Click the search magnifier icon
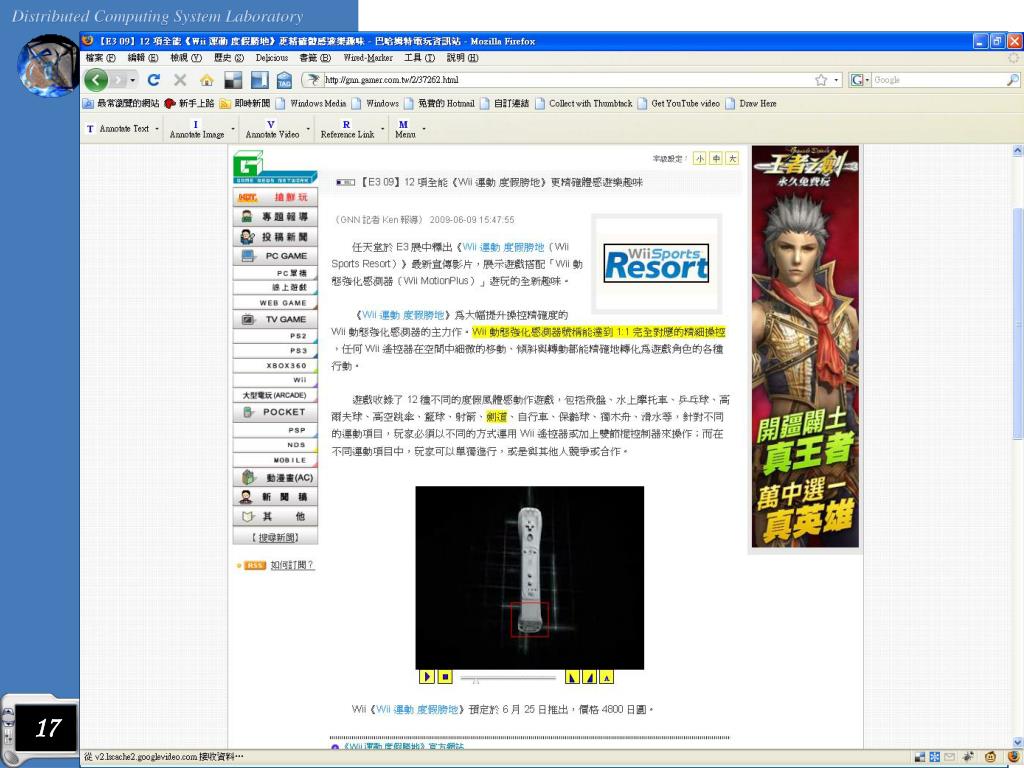The image size is (1024, 768). pos(1012,80)
